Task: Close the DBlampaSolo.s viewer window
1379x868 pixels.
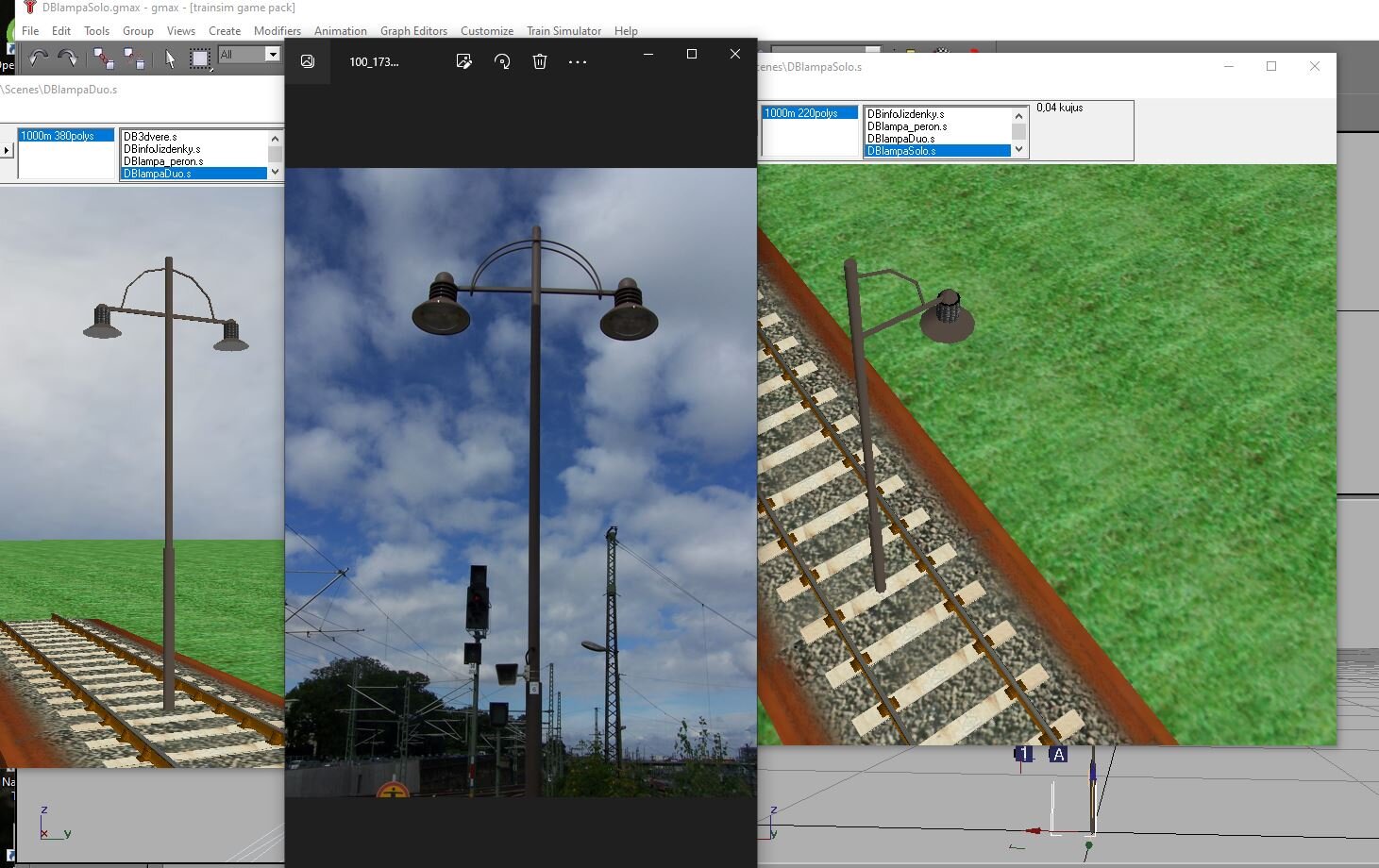Action: coord(1315,66)
